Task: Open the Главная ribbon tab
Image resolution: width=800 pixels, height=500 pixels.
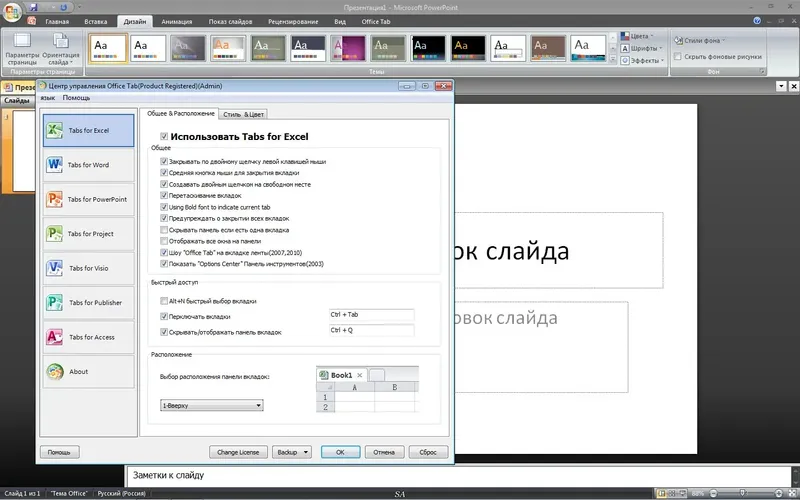Action: click(x=57, y=21)
